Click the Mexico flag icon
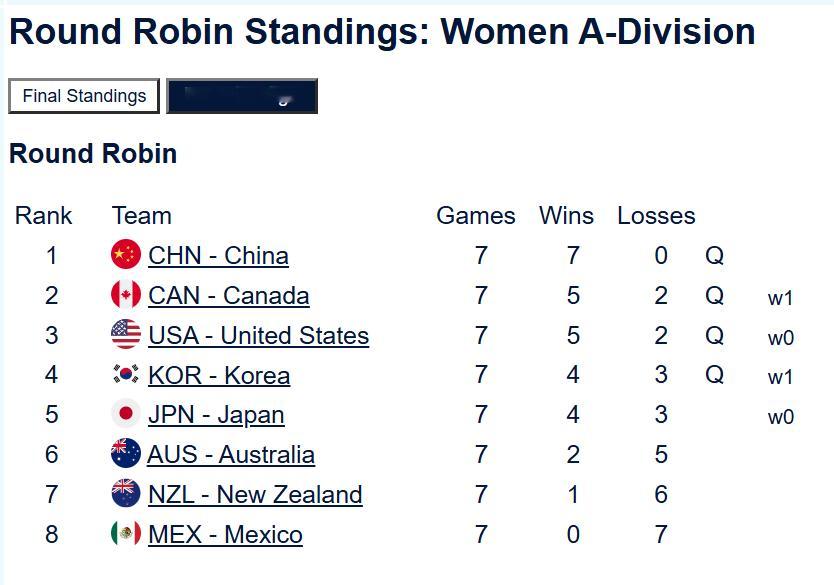Image resolution: width=834 pixels, height=585 pixels. pos(126,534)
